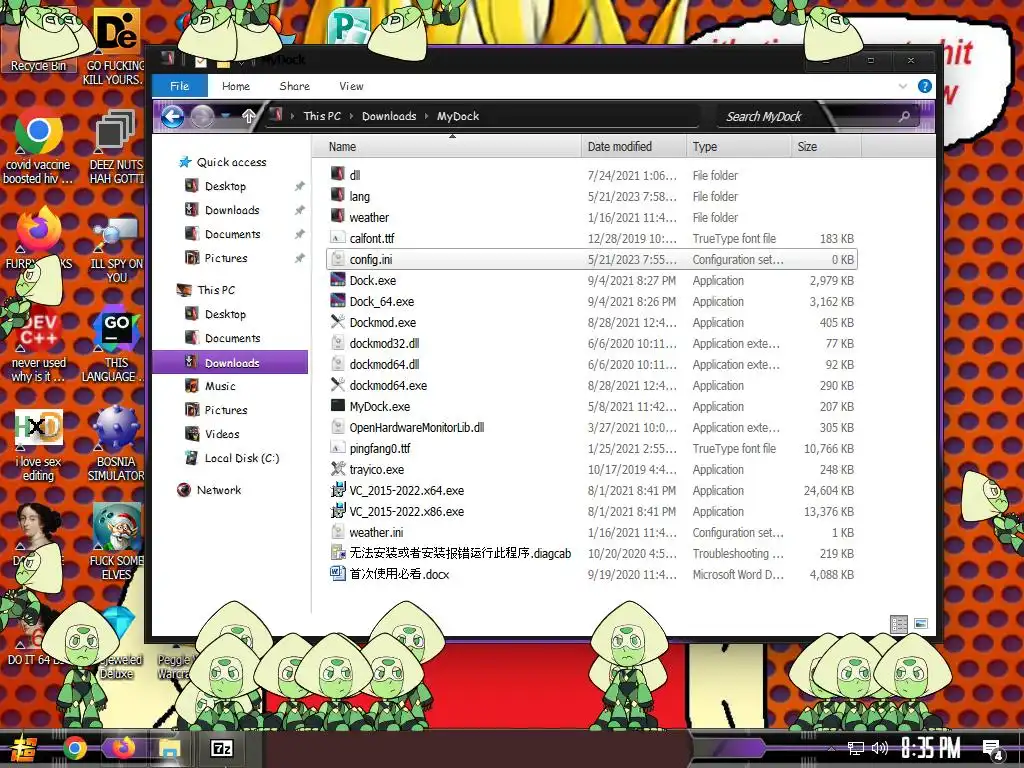Screen dimensions: 1024x768
Task: Select the trayico.exe icon
Action: tap(338, 468)
